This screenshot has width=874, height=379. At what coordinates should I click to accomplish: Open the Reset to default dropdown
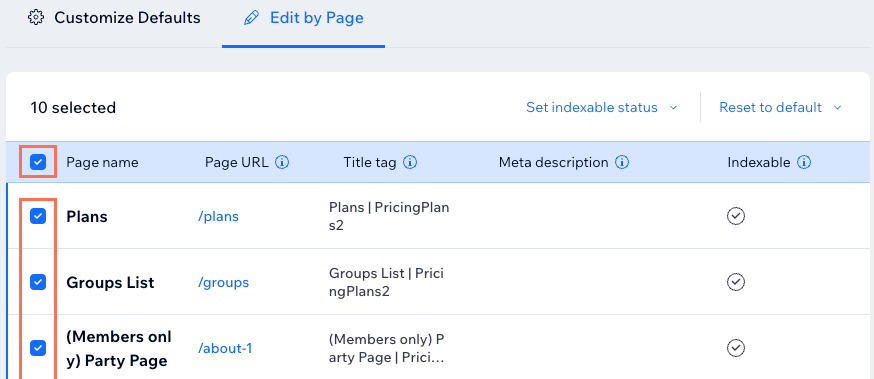[x=780, y=107]
